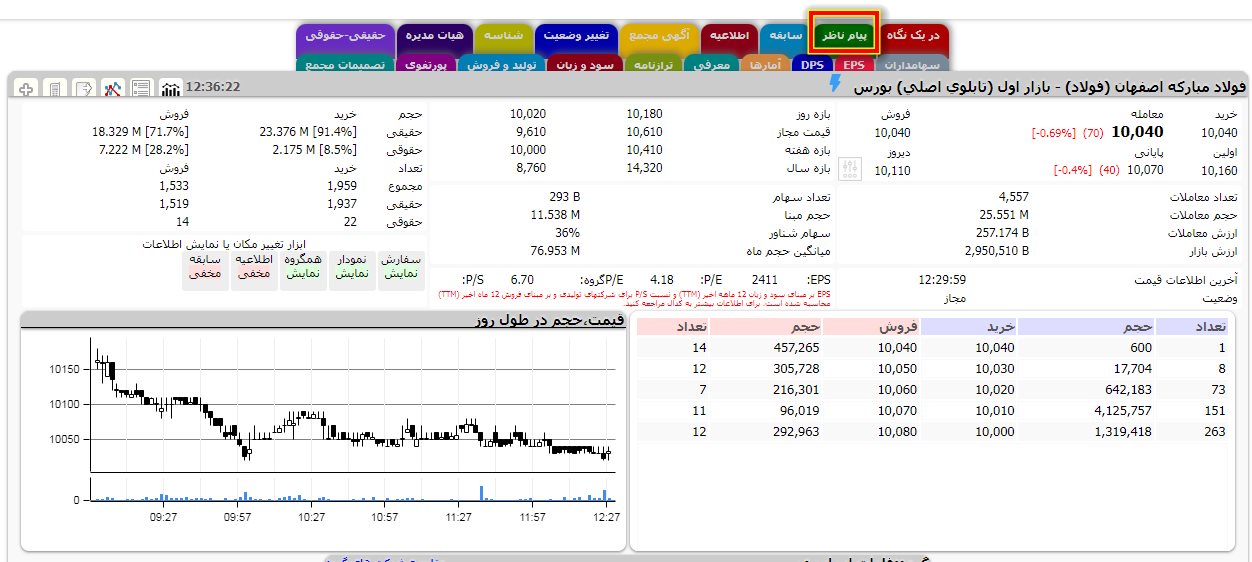Click the clock reading 12:36:22
This screenshot has height=562, width=1252.
(213, 87)
